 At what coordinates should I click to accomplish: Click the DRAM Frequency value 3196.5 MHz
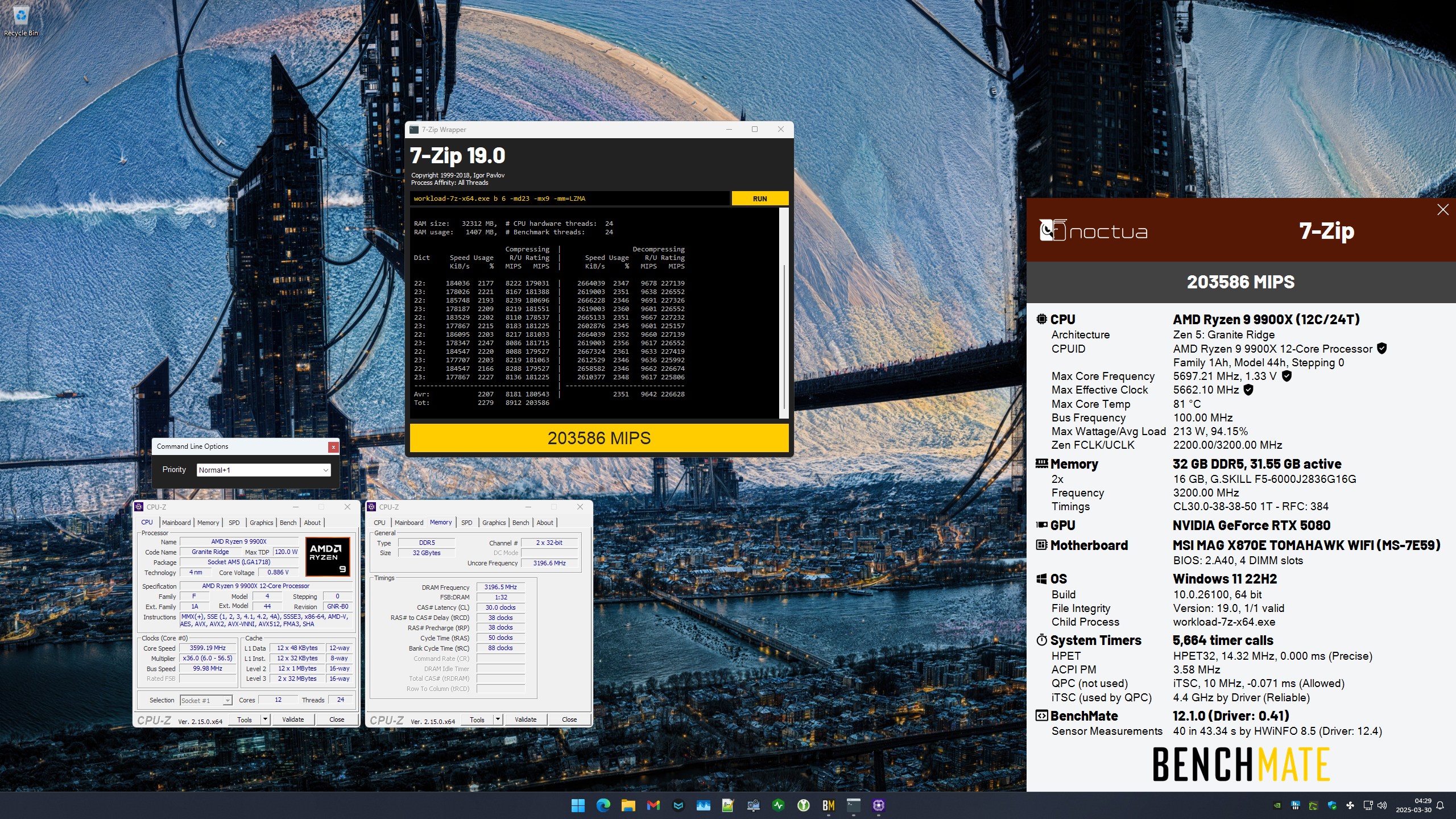(x=500, y=587)
